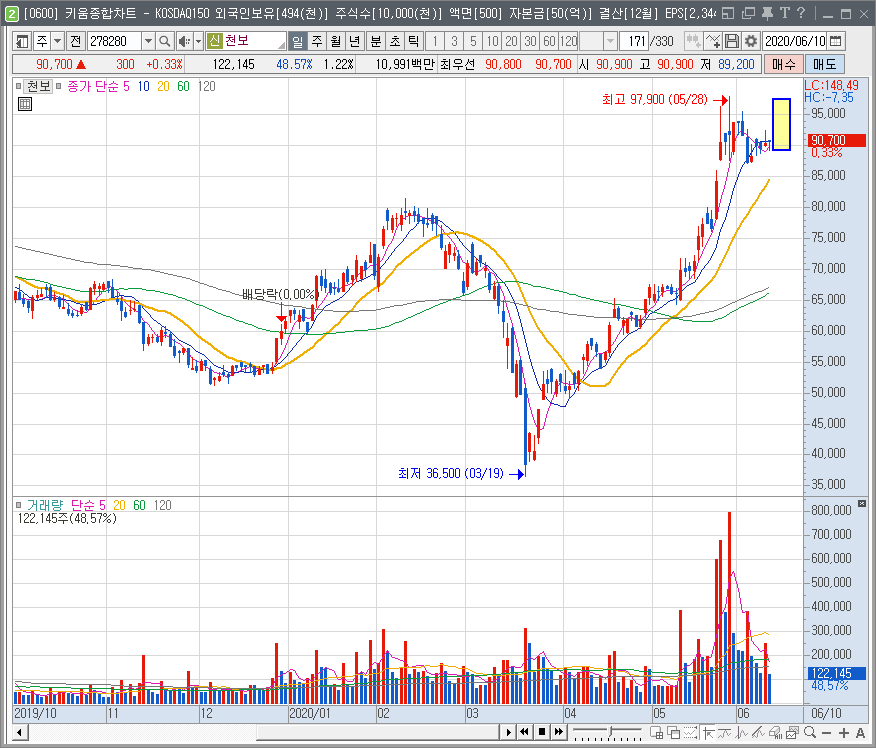Screen dimensions: 876x748
Task: Click the left panel toggle icon
Action: click(x=22, y=41)
